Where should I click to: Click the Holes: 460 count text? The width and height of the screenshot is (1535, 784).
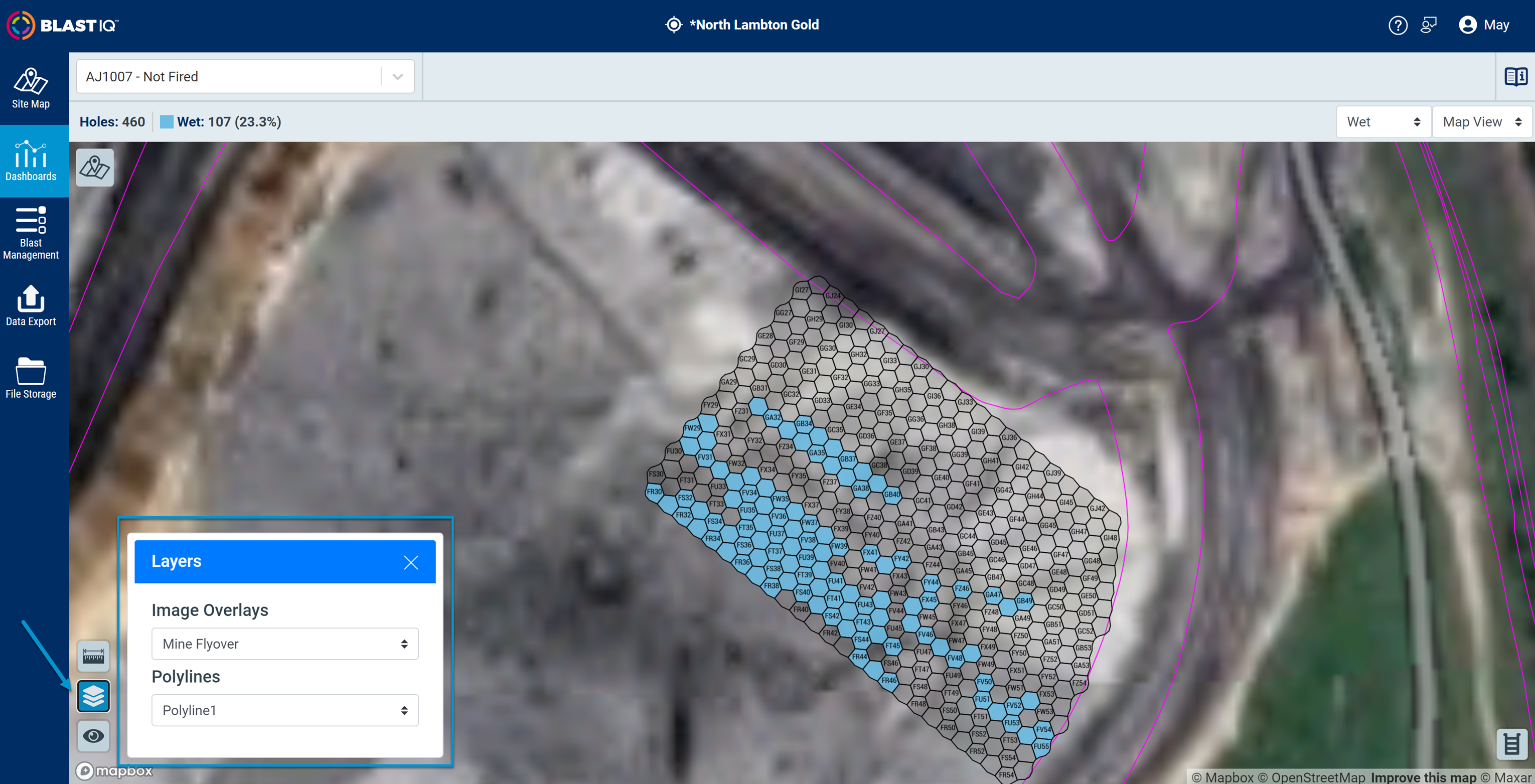point(112,122)
